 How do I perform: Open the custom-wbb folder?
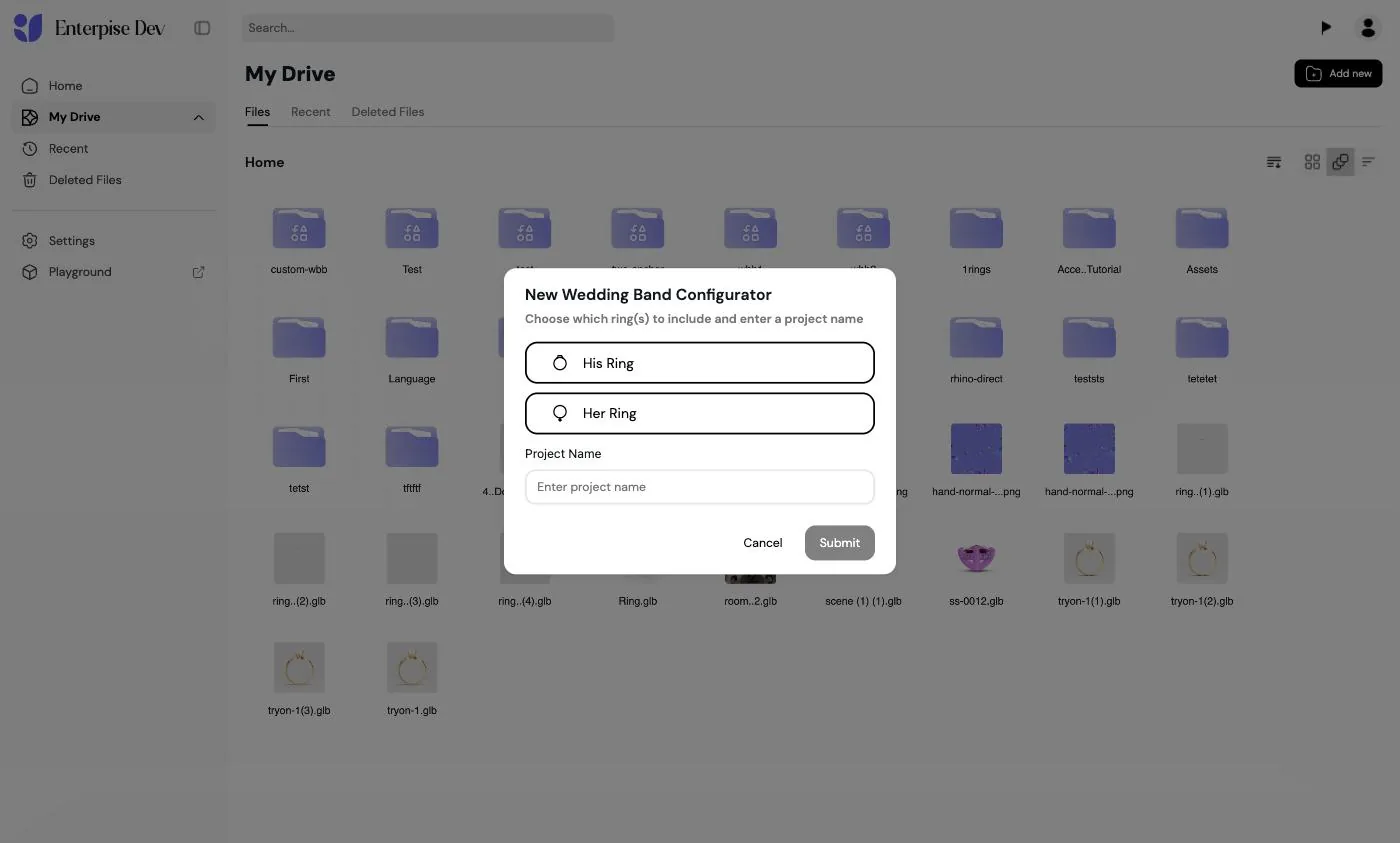click(299, 229)
